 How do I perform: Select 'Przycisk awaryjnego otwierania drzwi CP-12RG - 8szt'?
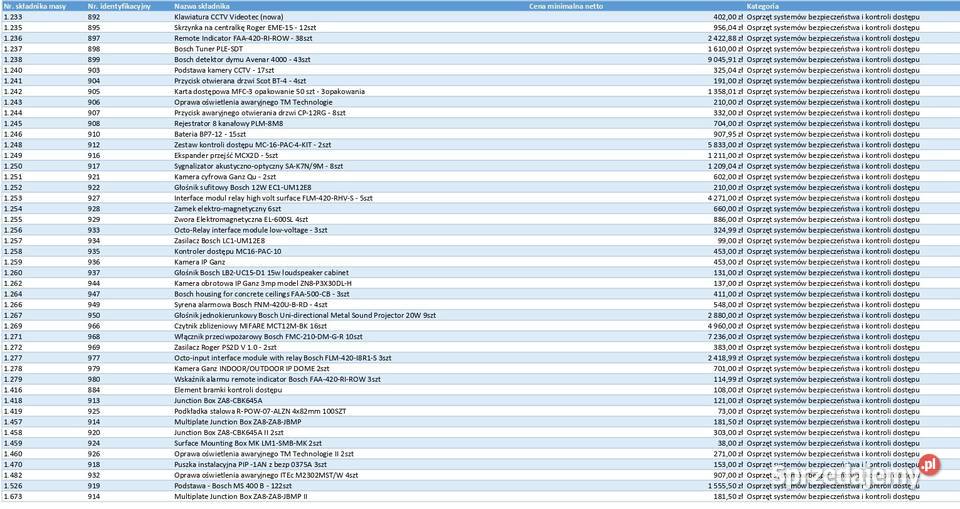click(260, 113)
